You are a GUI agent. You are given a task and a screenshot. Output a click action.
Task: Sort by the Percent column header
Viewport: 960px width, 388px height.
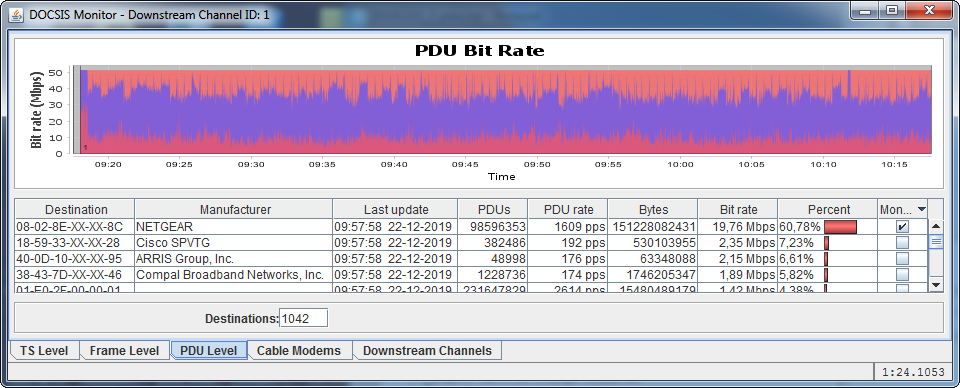(828, 209)
